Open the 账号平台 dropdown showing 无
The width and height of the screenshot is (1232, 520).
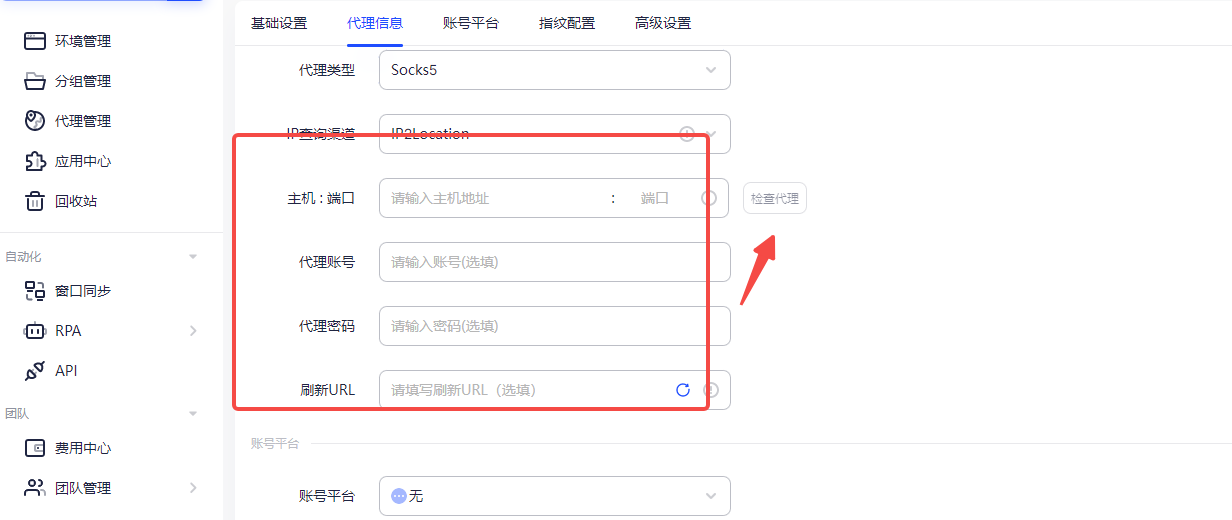[554, 496]
